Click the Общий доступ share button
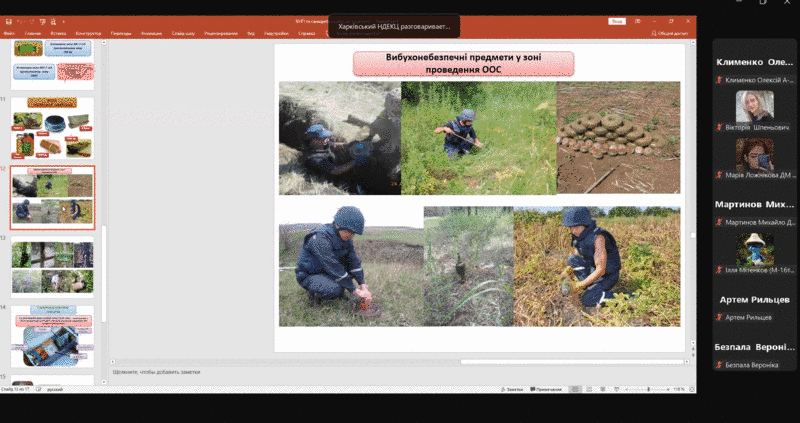This screenshot has width=800, height=423. [x=669, y=34]
